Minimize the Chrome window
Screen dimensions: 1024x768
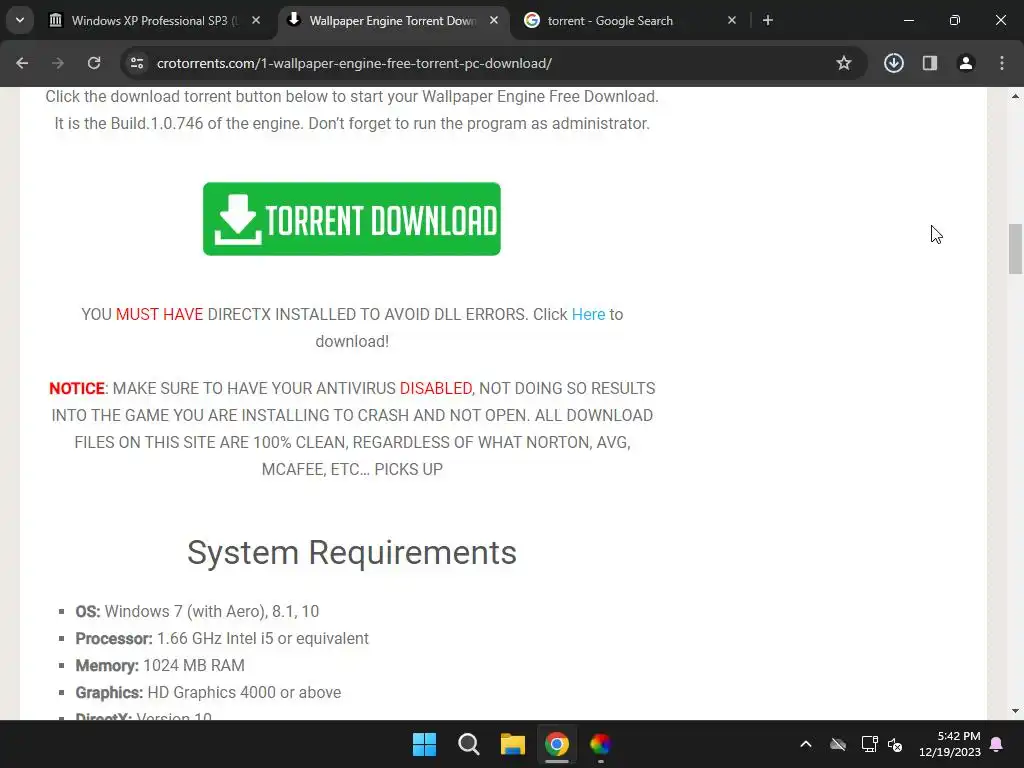click(x=908, y=21)
